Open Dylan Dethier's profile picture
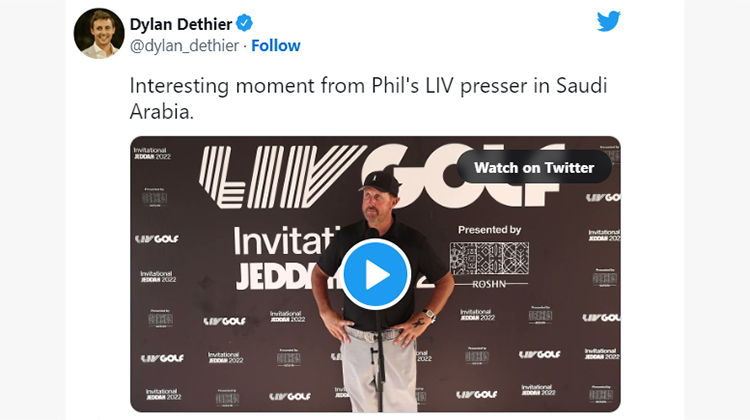The height and width of the screenshot is (420, 750). (x=99, y=33)
